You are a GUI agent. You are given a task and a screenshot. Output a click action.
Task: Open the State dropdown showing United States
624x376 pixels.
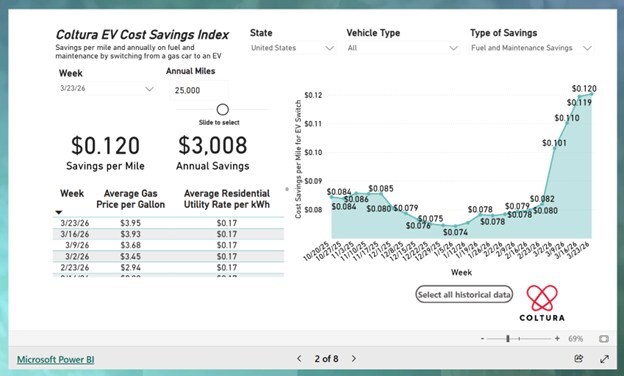pos(292,48)
